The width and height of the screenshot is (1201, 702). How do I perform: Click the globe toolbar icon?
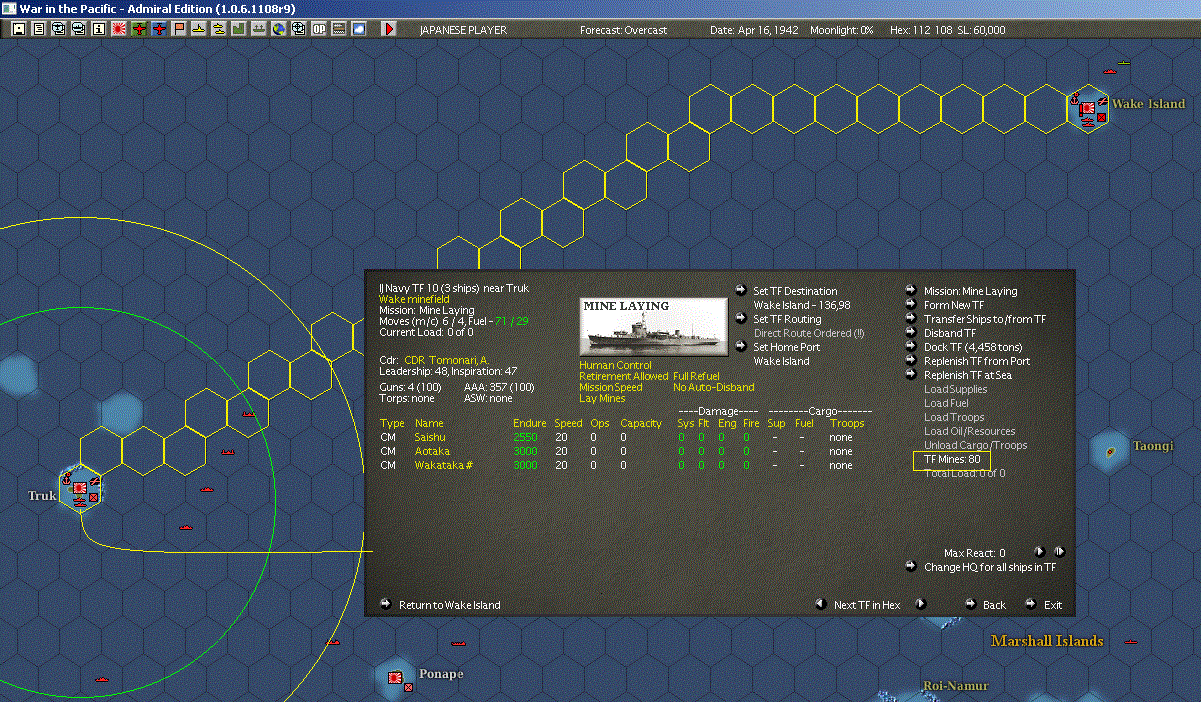278,29
